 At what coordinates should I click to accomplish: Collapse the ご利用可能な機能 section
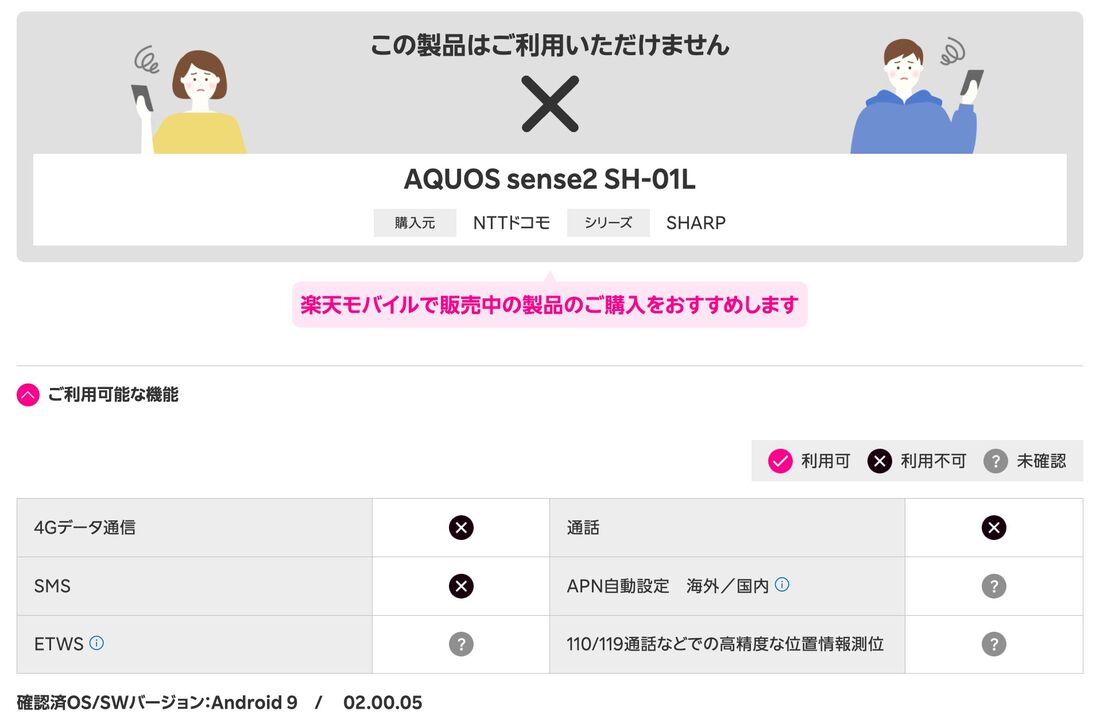pyautogui.click(x=26, y=394)
